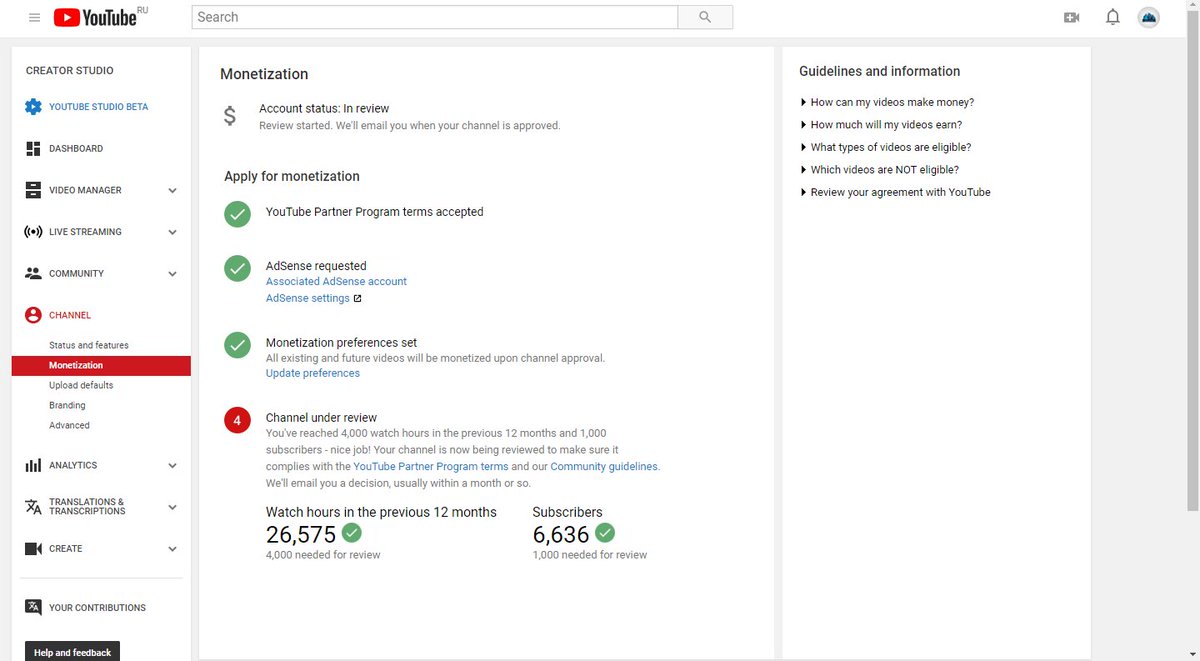Expand the Live Streaming chevron
1200x661 pixels.
coord(172,232)
